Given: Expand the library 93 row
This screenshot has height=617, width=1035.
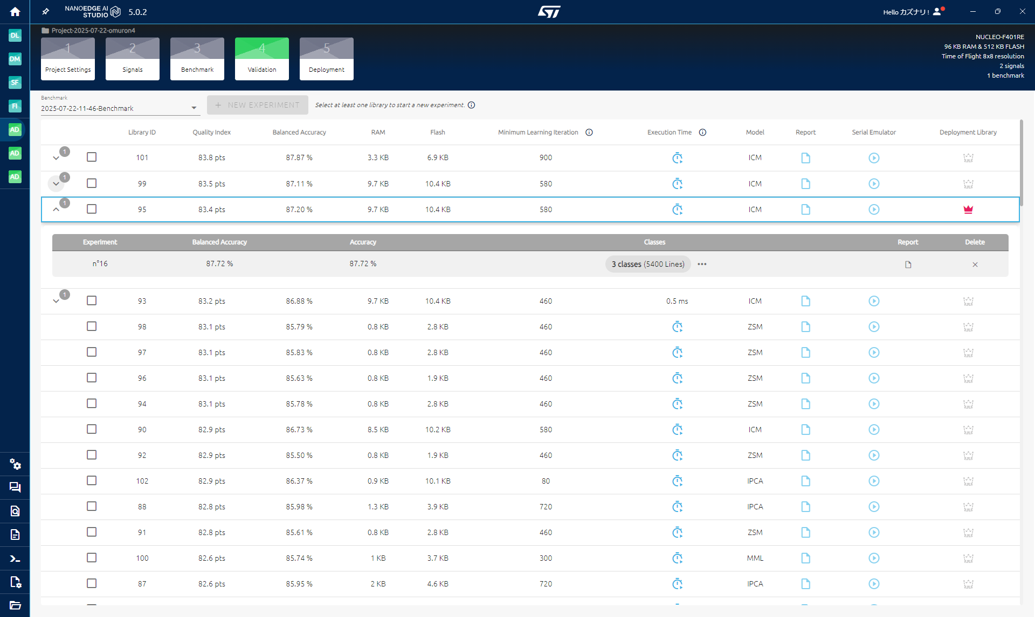Looking at the screenshot, I should pyautogui.click(x=56, y=301).
